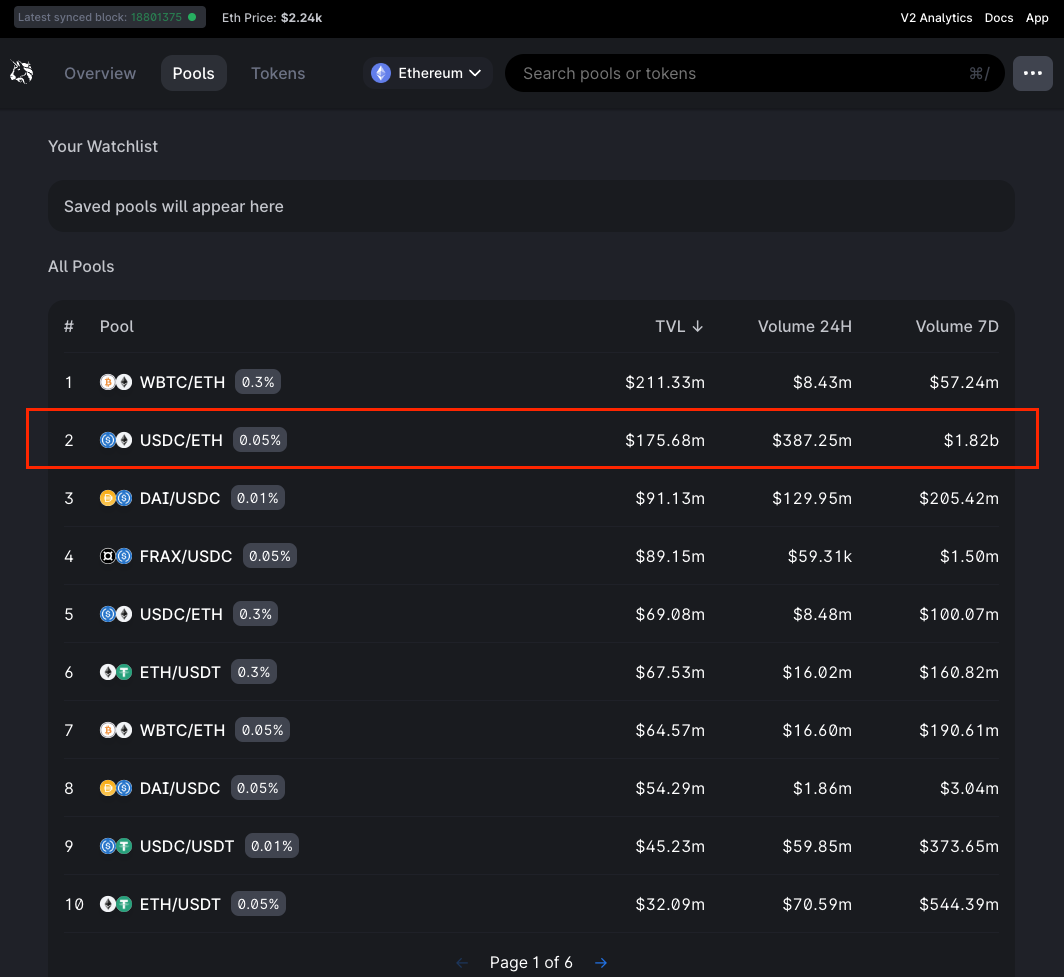Click token icons of DAI/USDC 0.01% pool
Viewport: 1064px width, 977px height.
pos(116,498)
